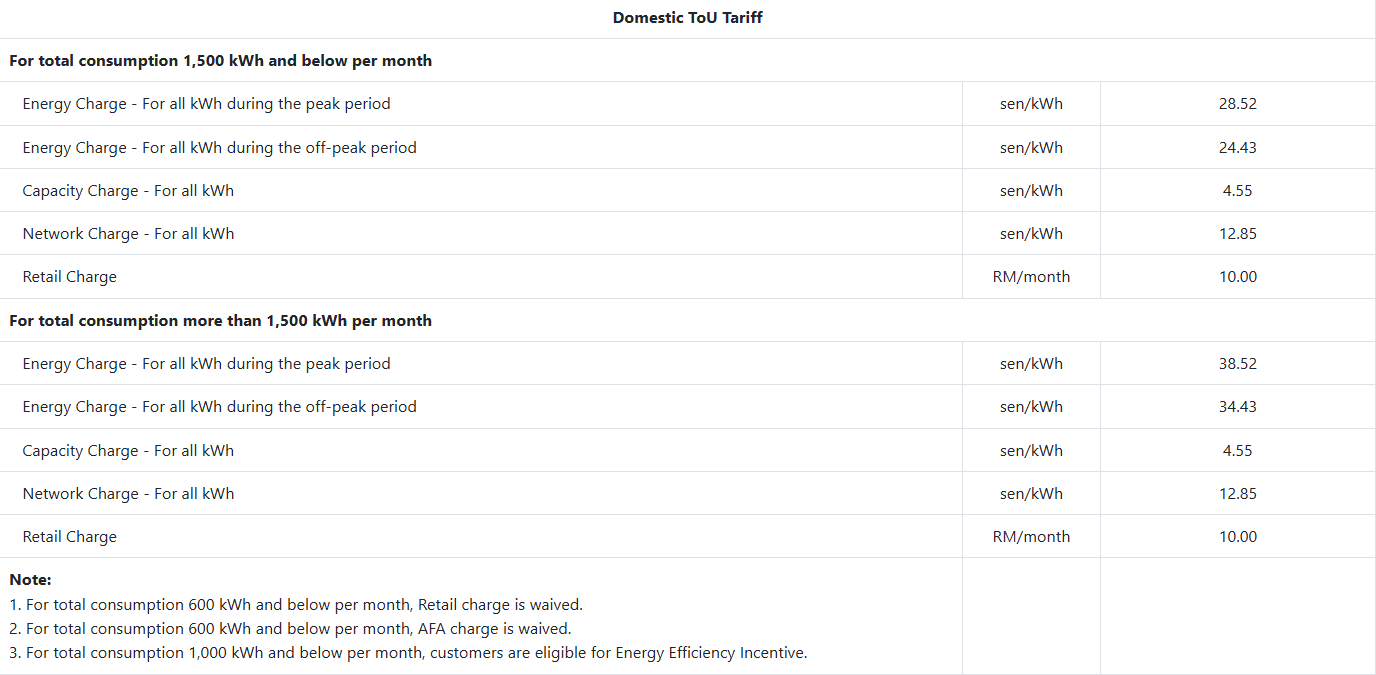Select off-peak Energy Charge label in second section
Viewport: 1376px width, 675px height.
[219, 406]
